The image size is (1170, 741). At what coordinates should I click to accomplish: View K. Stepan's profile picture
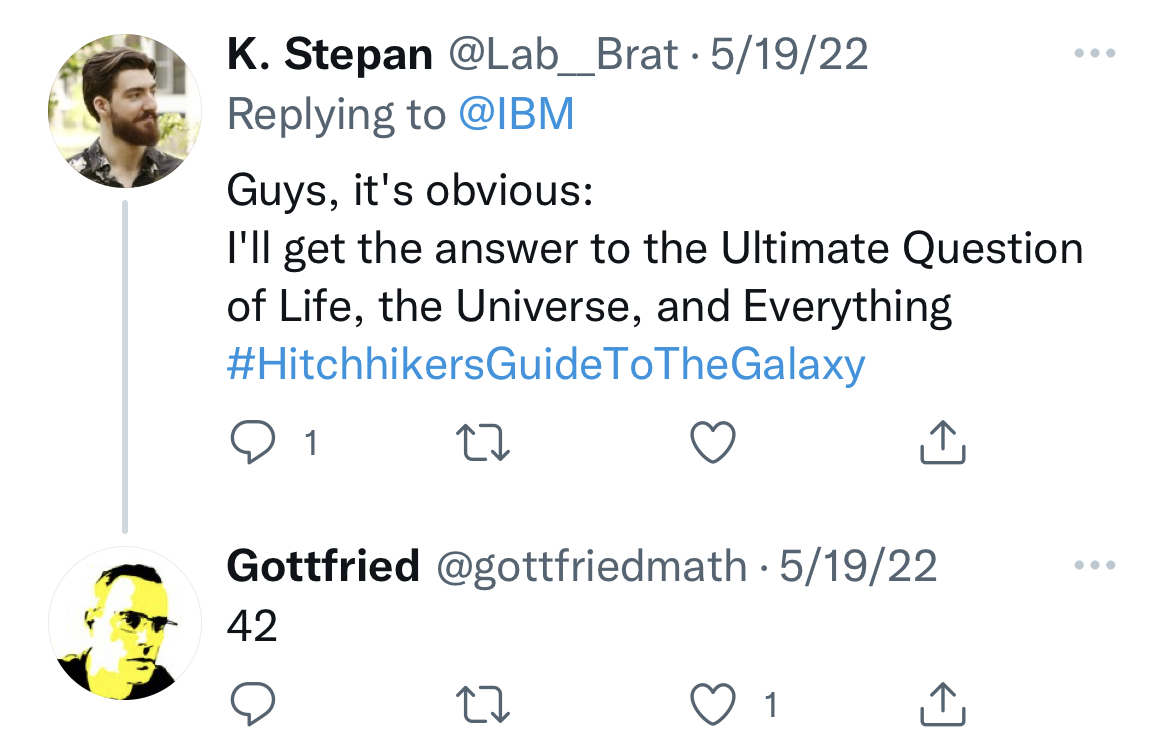point(124,111)
